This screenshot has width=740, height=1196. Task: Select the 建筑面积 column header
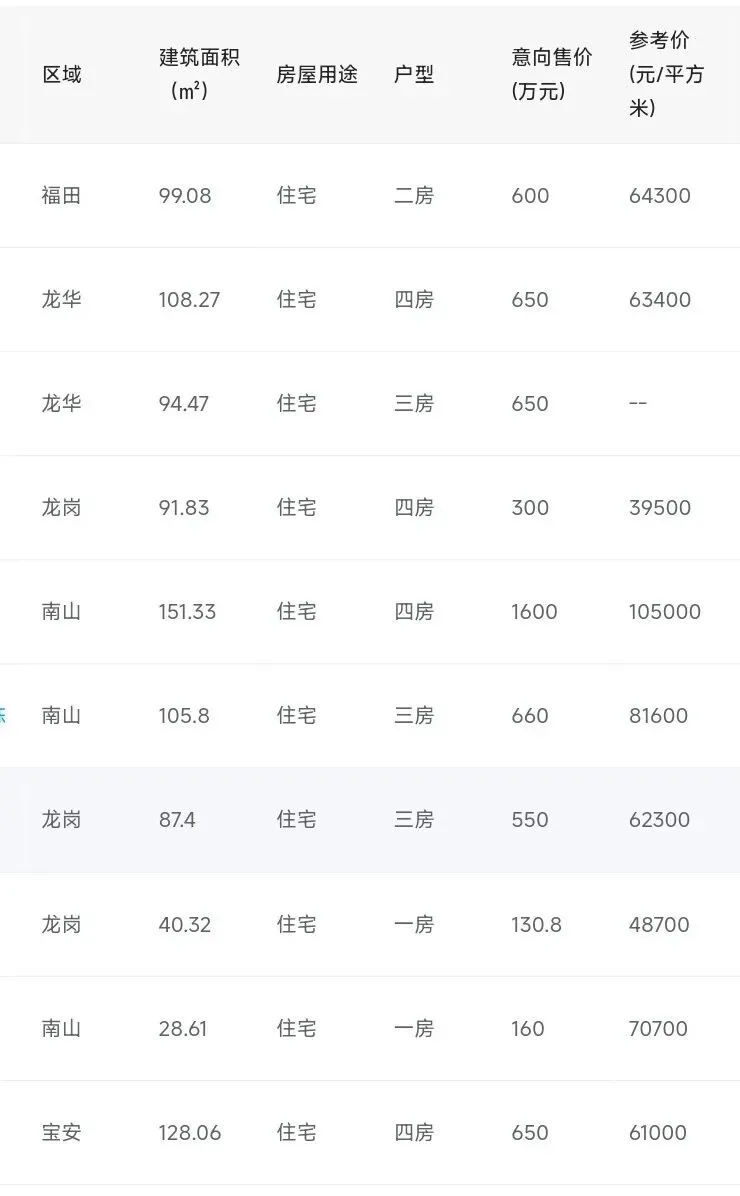click(198, 74)
